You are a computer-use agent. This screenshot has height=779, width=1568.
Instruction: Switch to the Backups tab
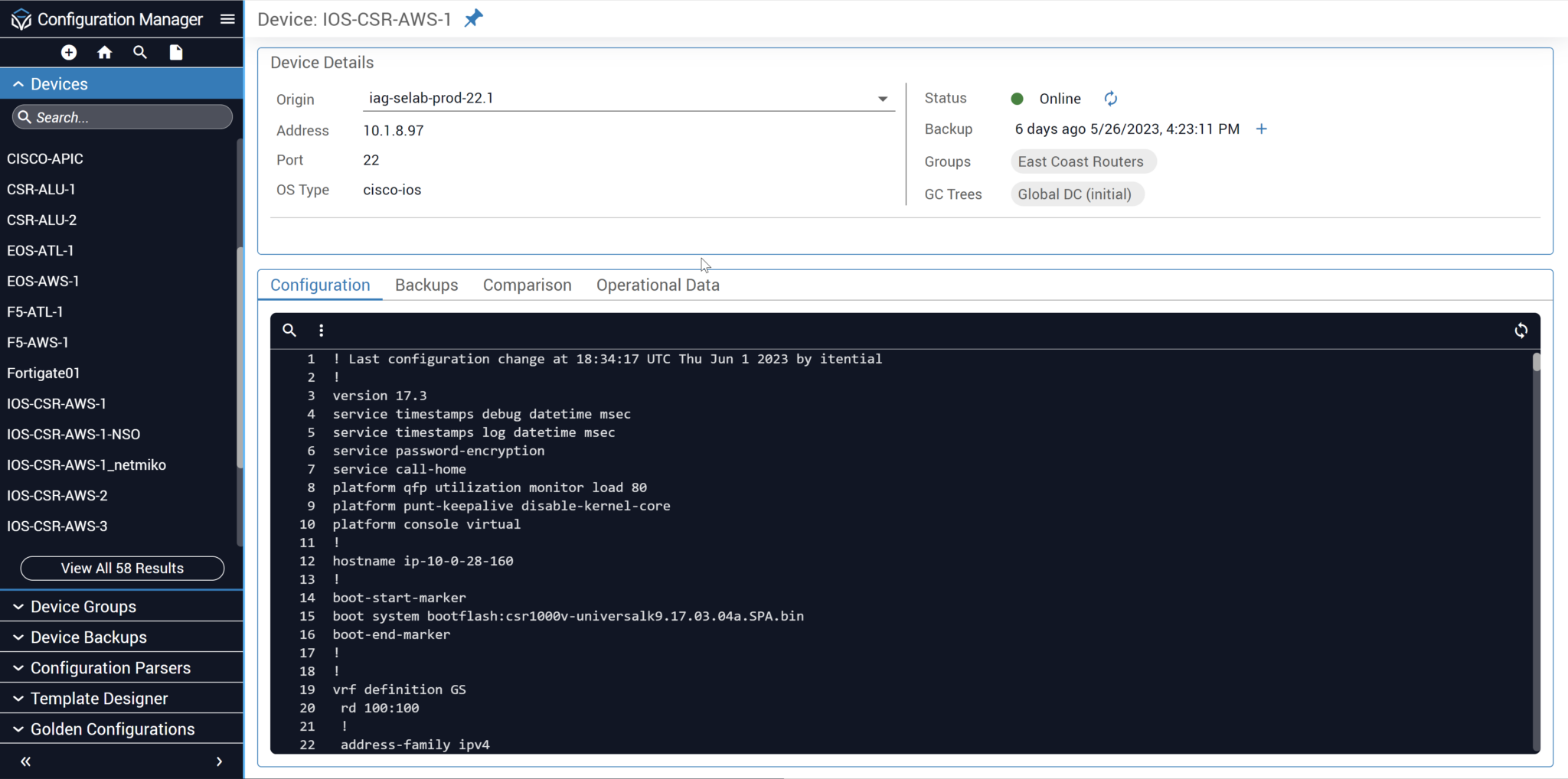pos(426,285)
